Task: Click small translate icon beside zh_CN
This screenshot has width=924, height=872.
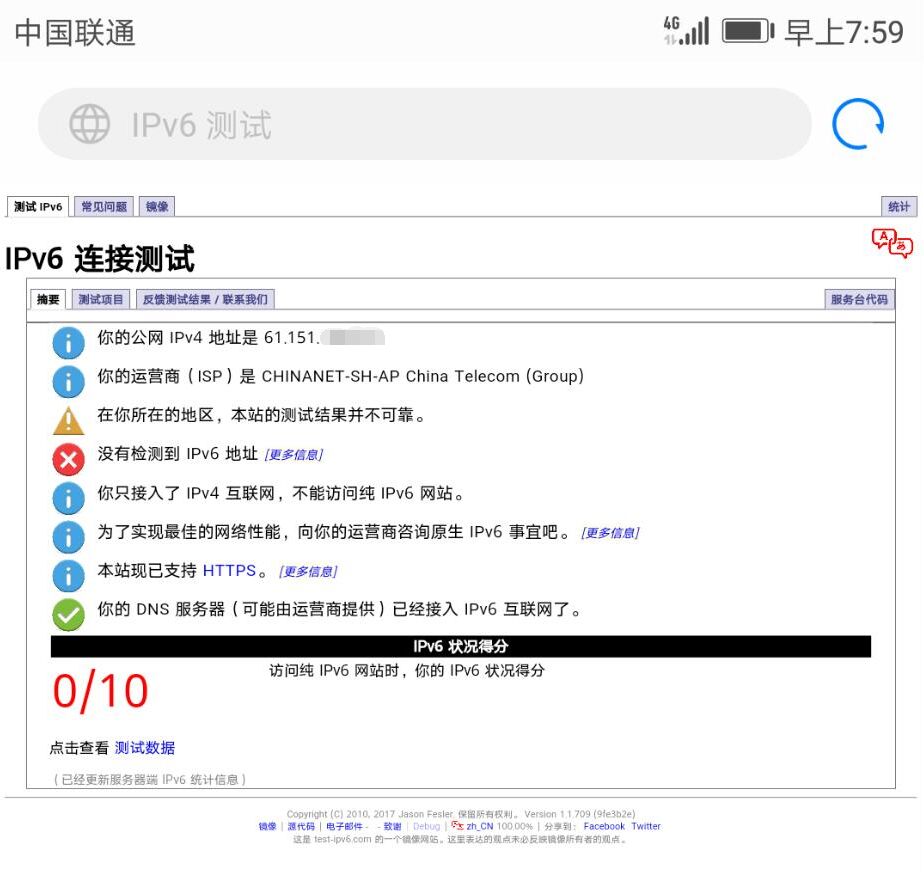Action: pyautogui.click(x=457, y=826)
